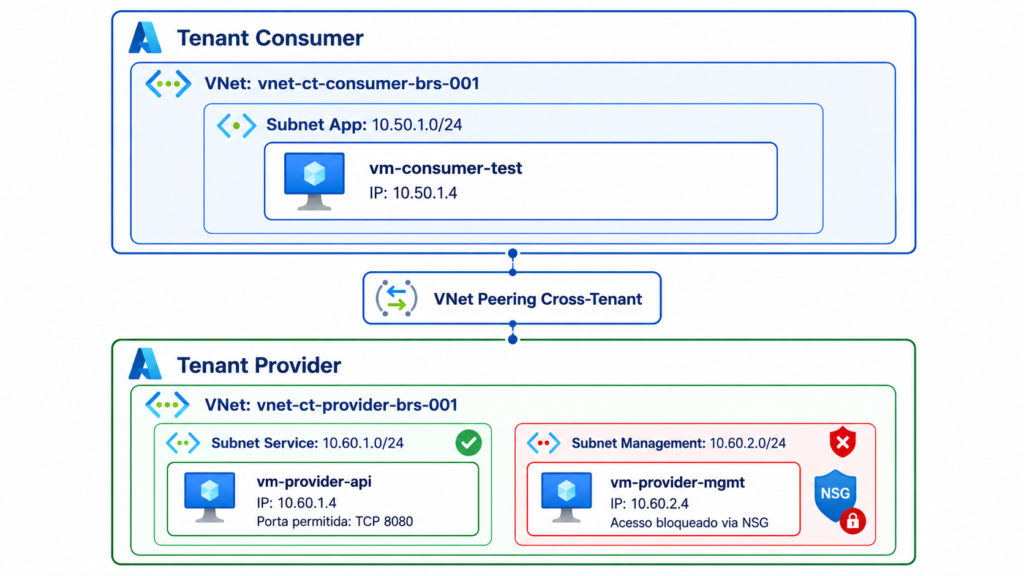This screenshot has height=576, width=1024.
Task: Click the blue NSG shield icon
Action: tap(835, 495)
